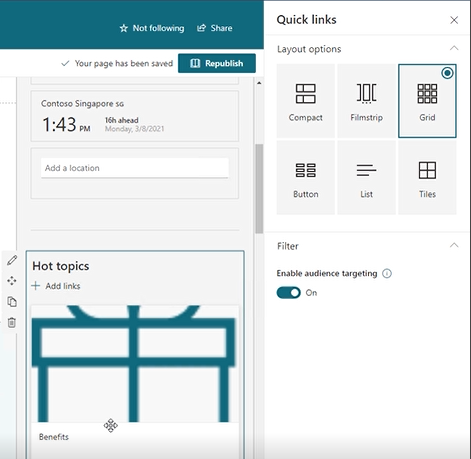Click the Add a location field
Image resolution: width=471 pixels, height=459 pixels.
(x=135, y=168)
